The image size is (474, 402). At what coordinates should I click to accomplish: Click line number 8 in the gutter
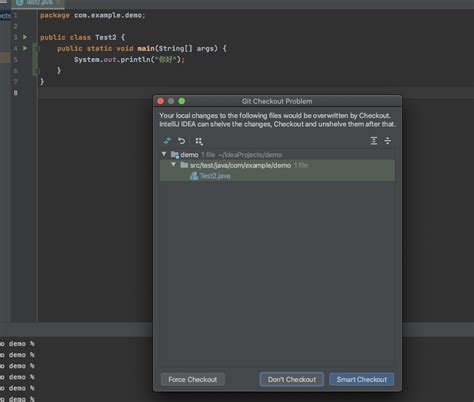[x=15, y=93]
